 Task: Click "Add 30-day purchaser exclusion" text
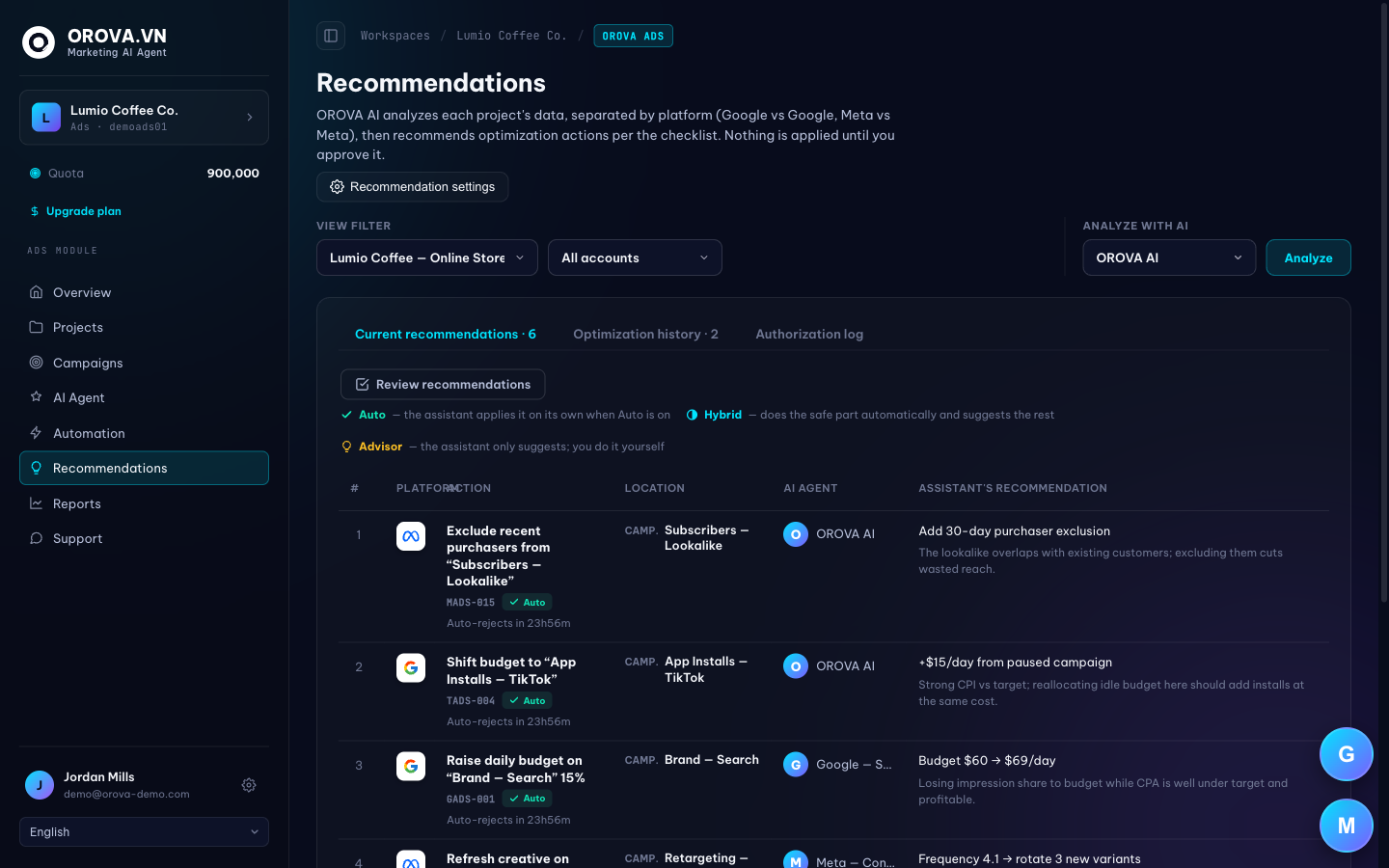click(1014, 531)
